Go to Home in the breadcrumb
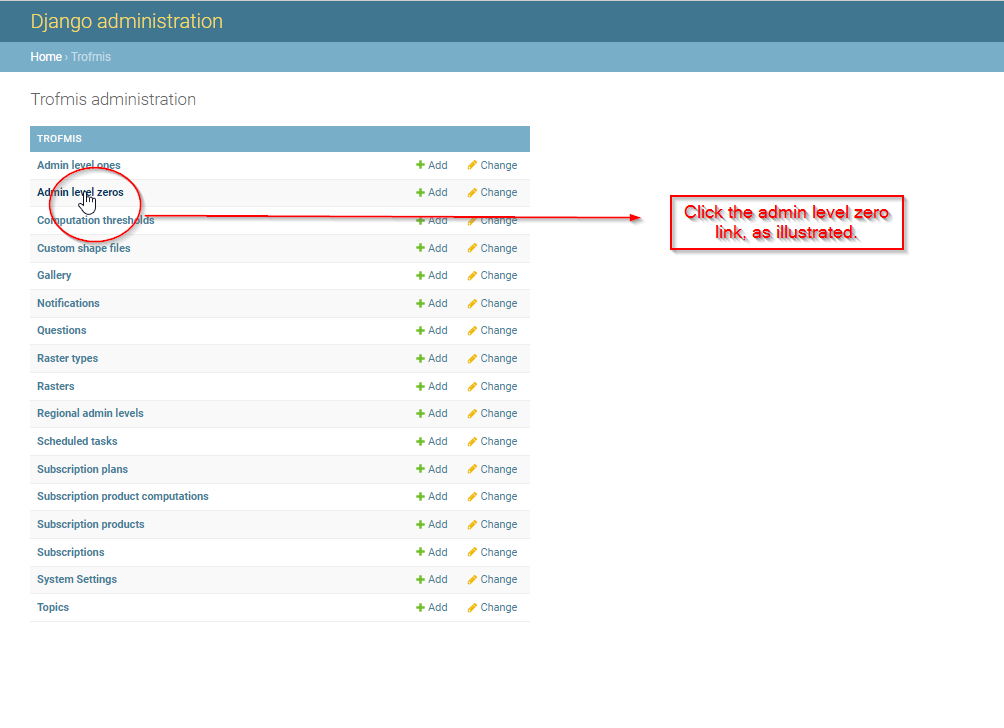 tap(46, 57)
